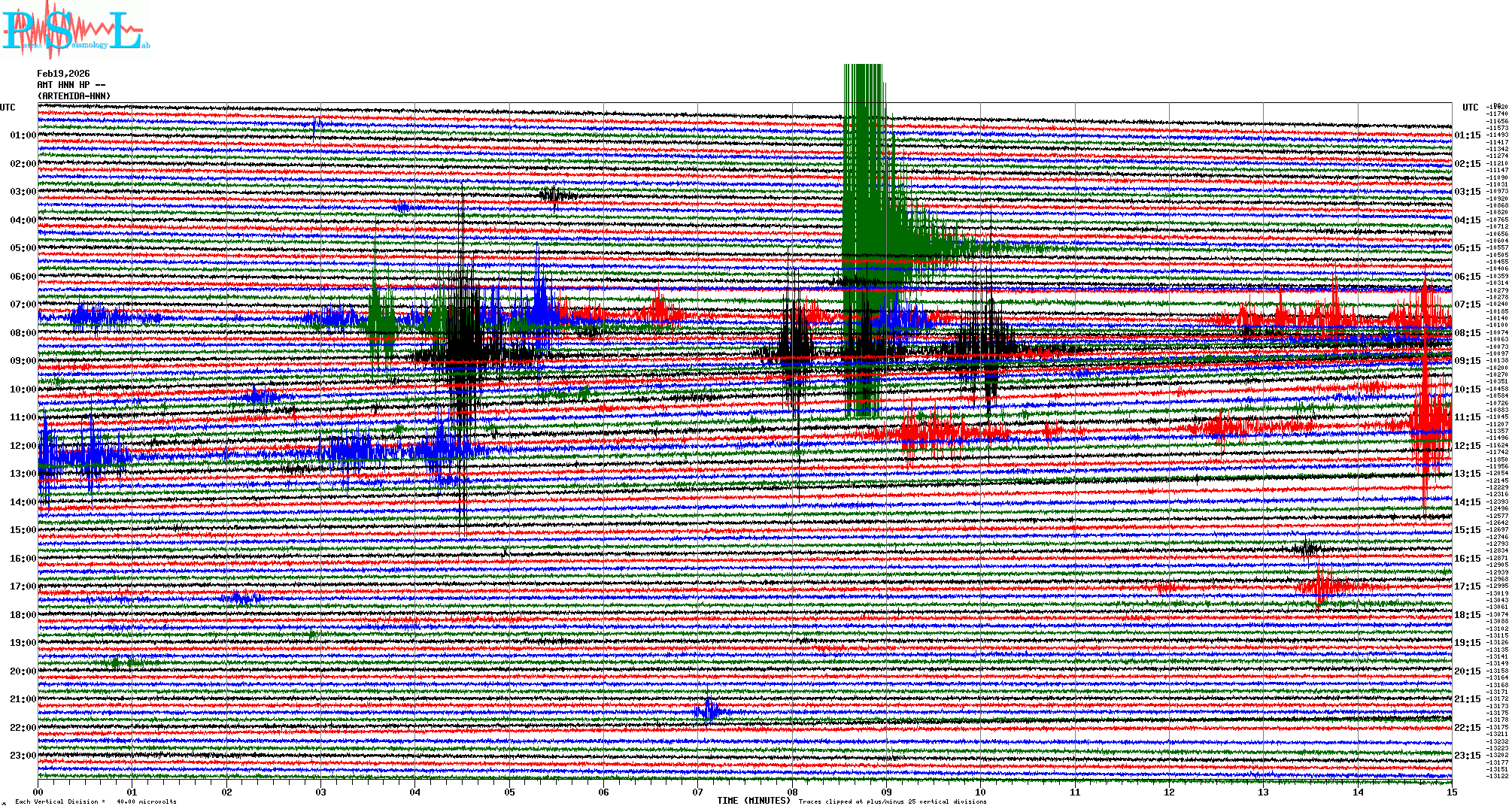Image resolution: width=1512 pixels, height=812 pixels.
Task: Click the AMT HNN HP station text
Action: (64, 85)
